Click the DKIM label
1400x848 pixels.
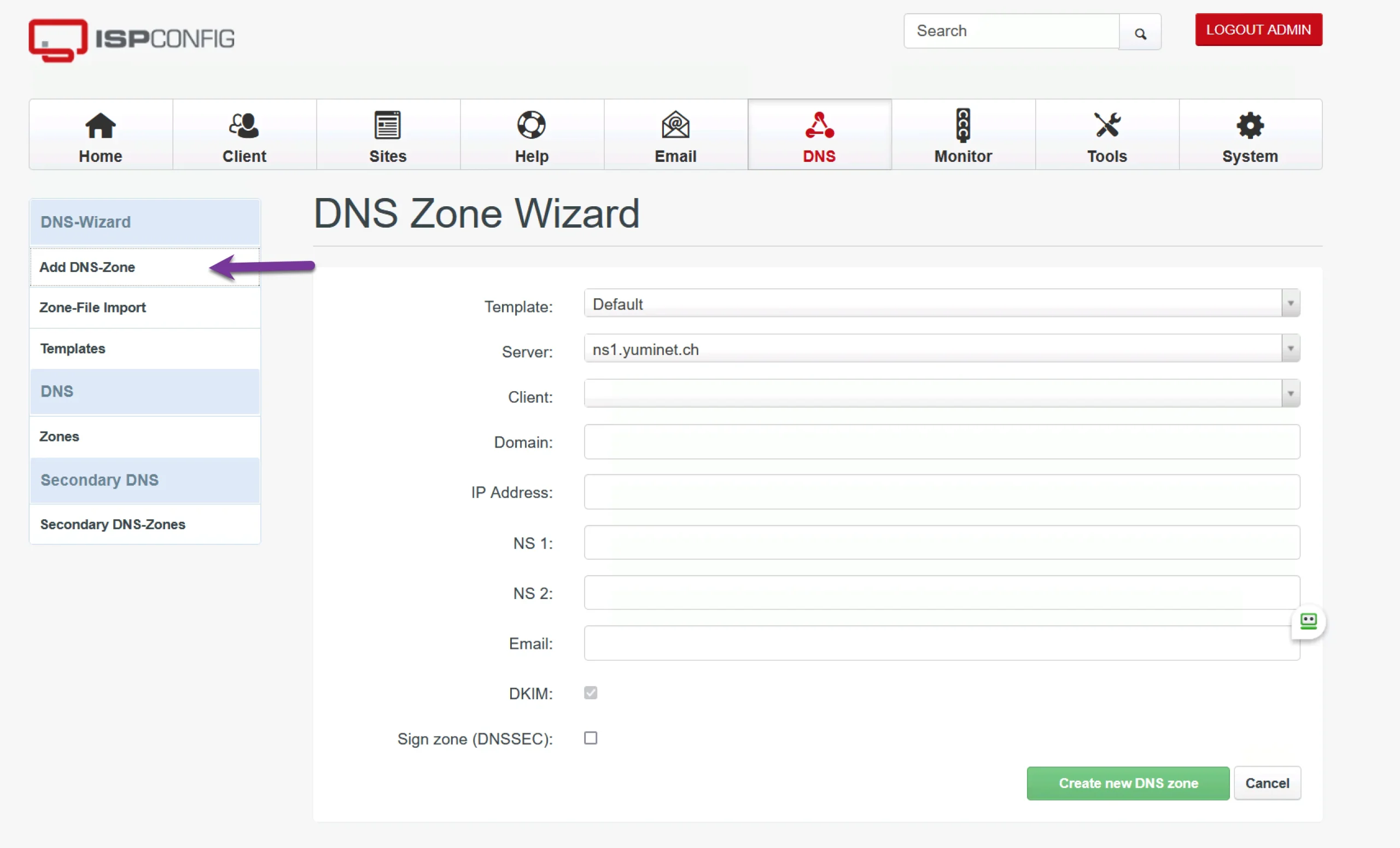tap(530, 693)
